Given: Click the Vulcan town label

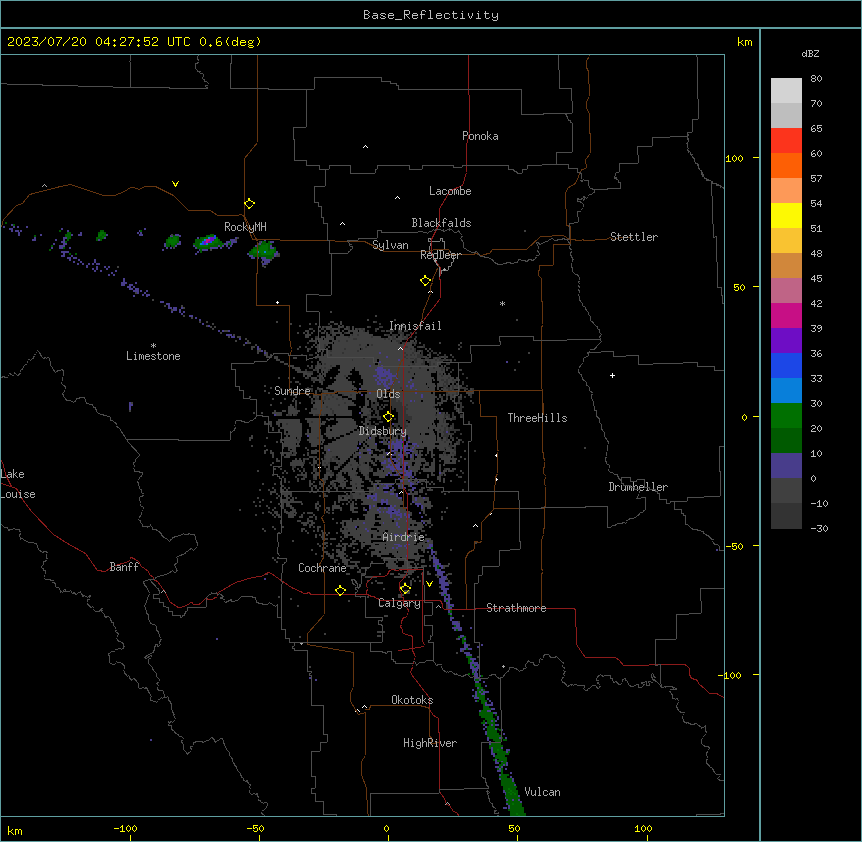Looking at the screenshot, I should point(542,792).
